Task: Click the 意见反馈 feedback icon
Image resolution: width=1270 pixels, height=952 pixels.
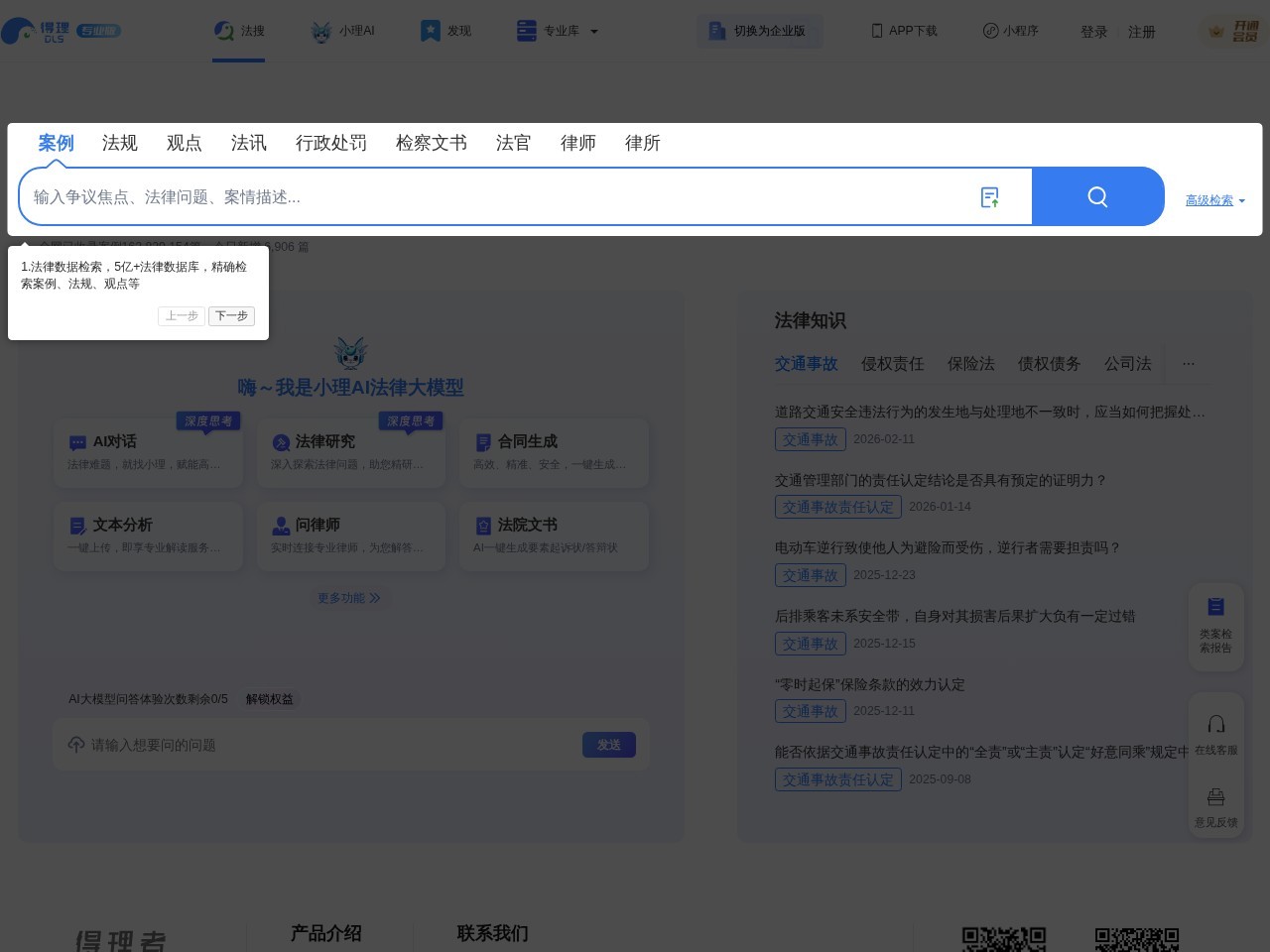Action: click(x=1216, y=797)
